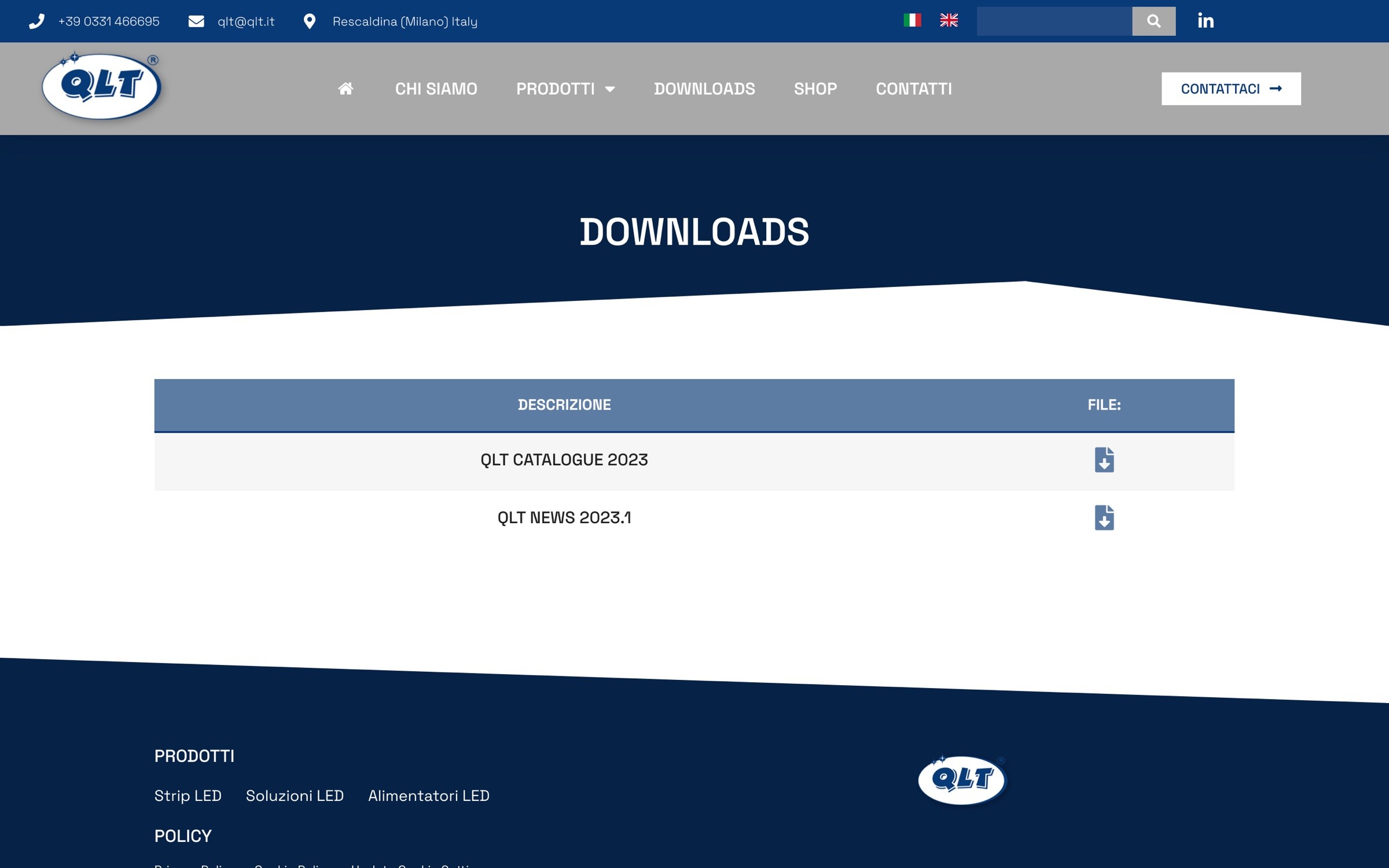Click the Rescaldina (Milano) Italy address
The image size is (1389, 868).
(x=405, y=21)
